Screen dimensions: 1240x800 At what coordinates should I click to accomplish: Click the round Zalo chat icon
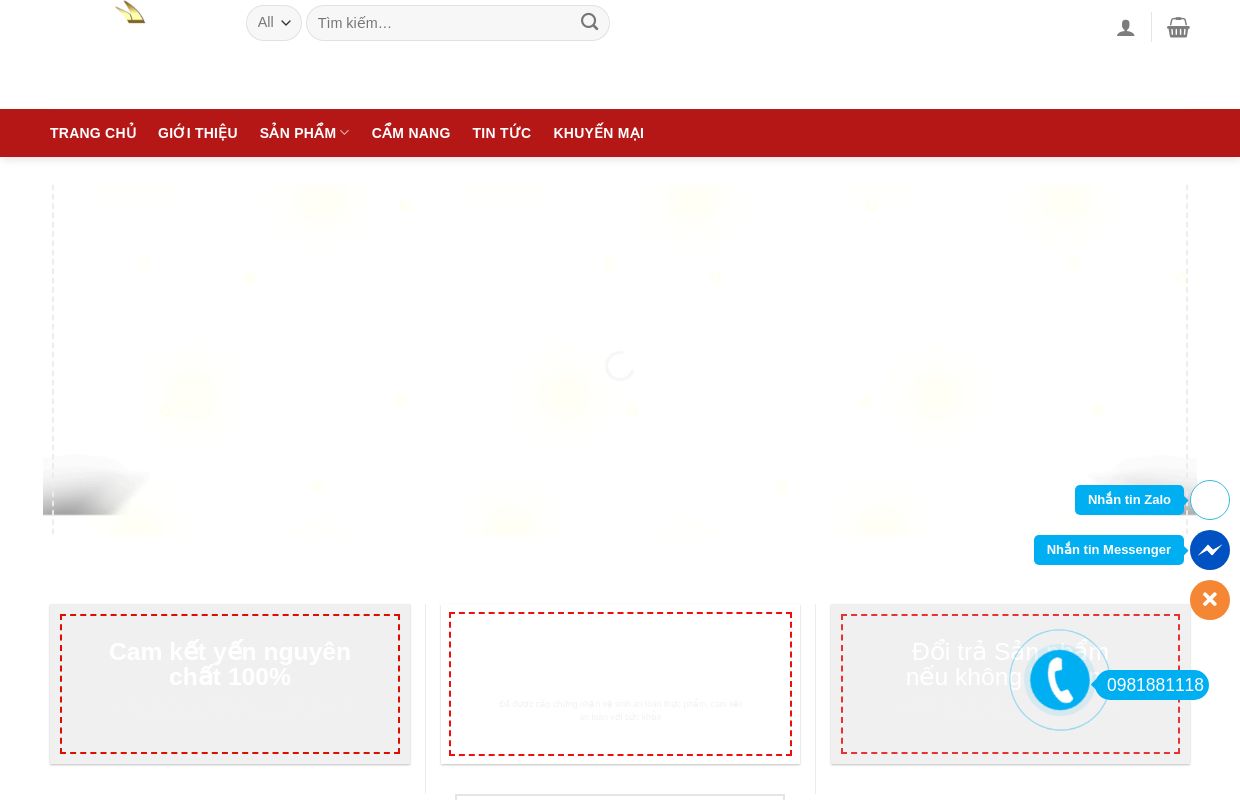click(1210, 500)
